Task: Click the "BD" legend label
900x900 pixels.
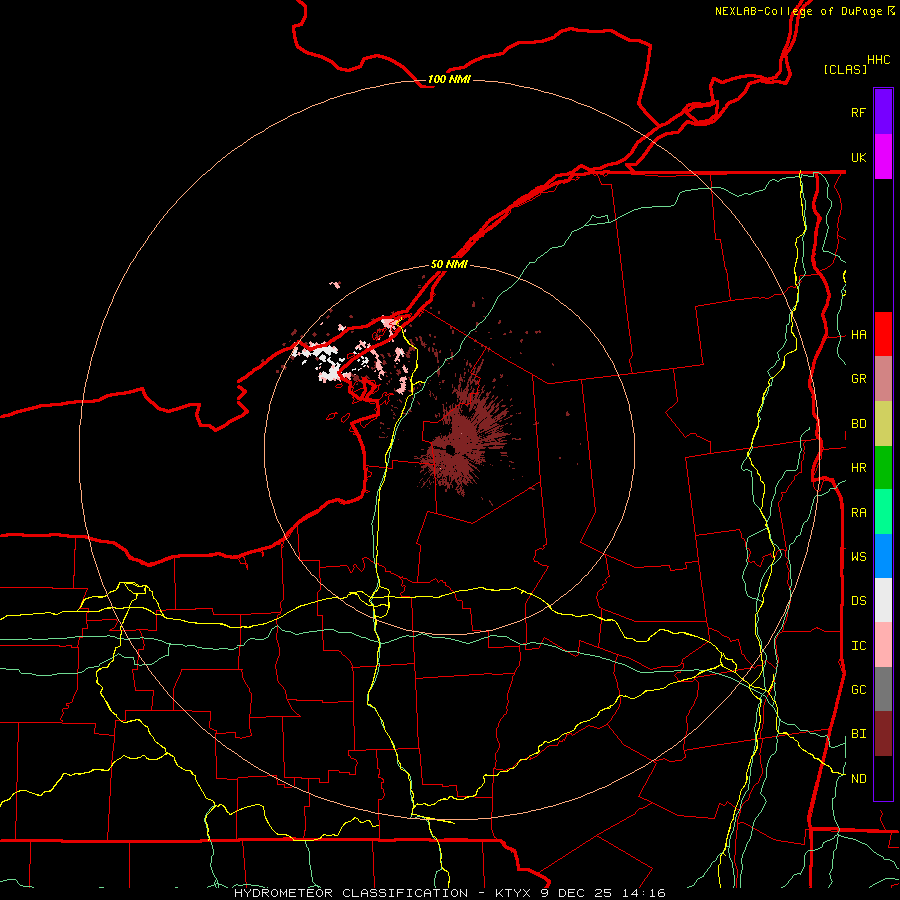Action: 858,424
